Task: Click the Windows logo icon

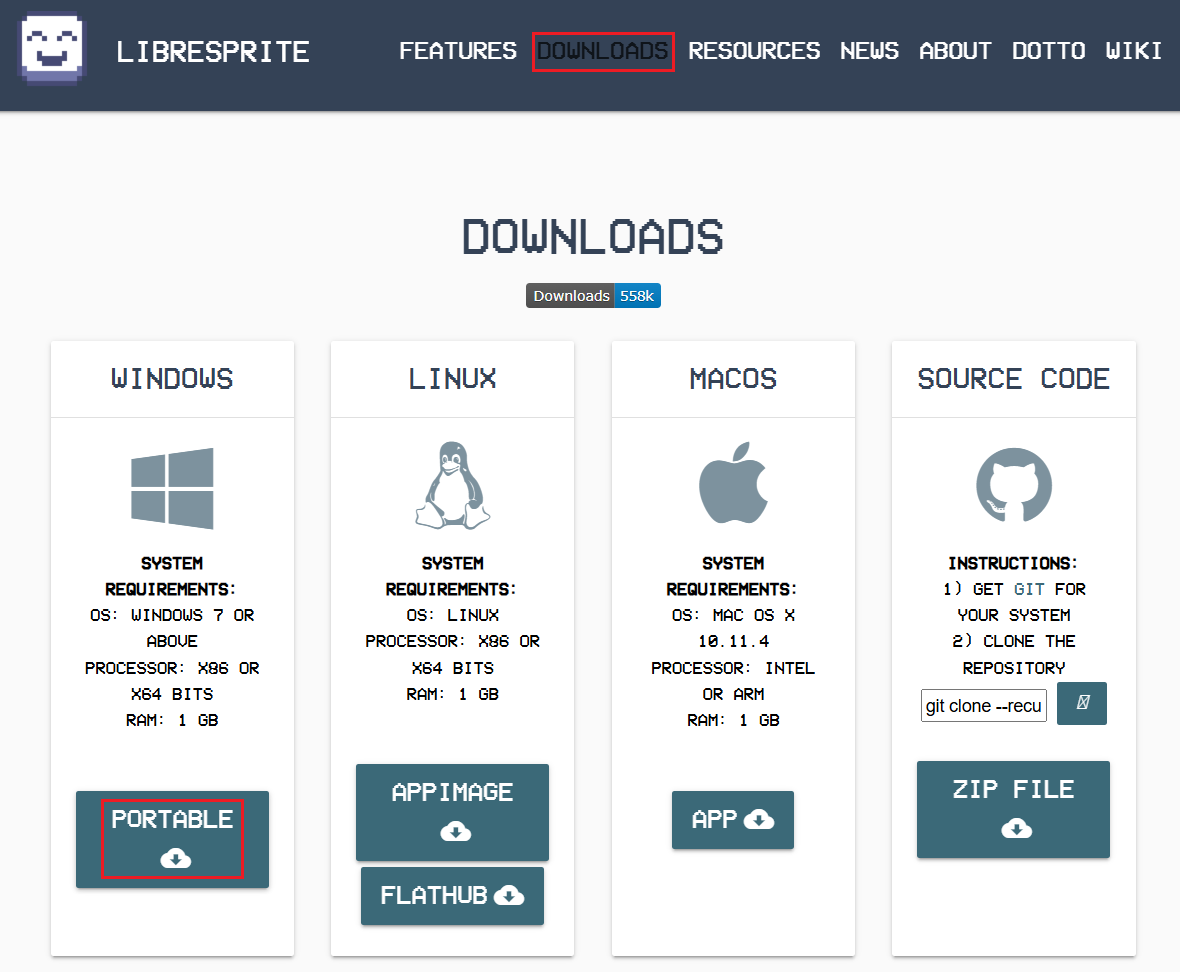Action: 172,488
